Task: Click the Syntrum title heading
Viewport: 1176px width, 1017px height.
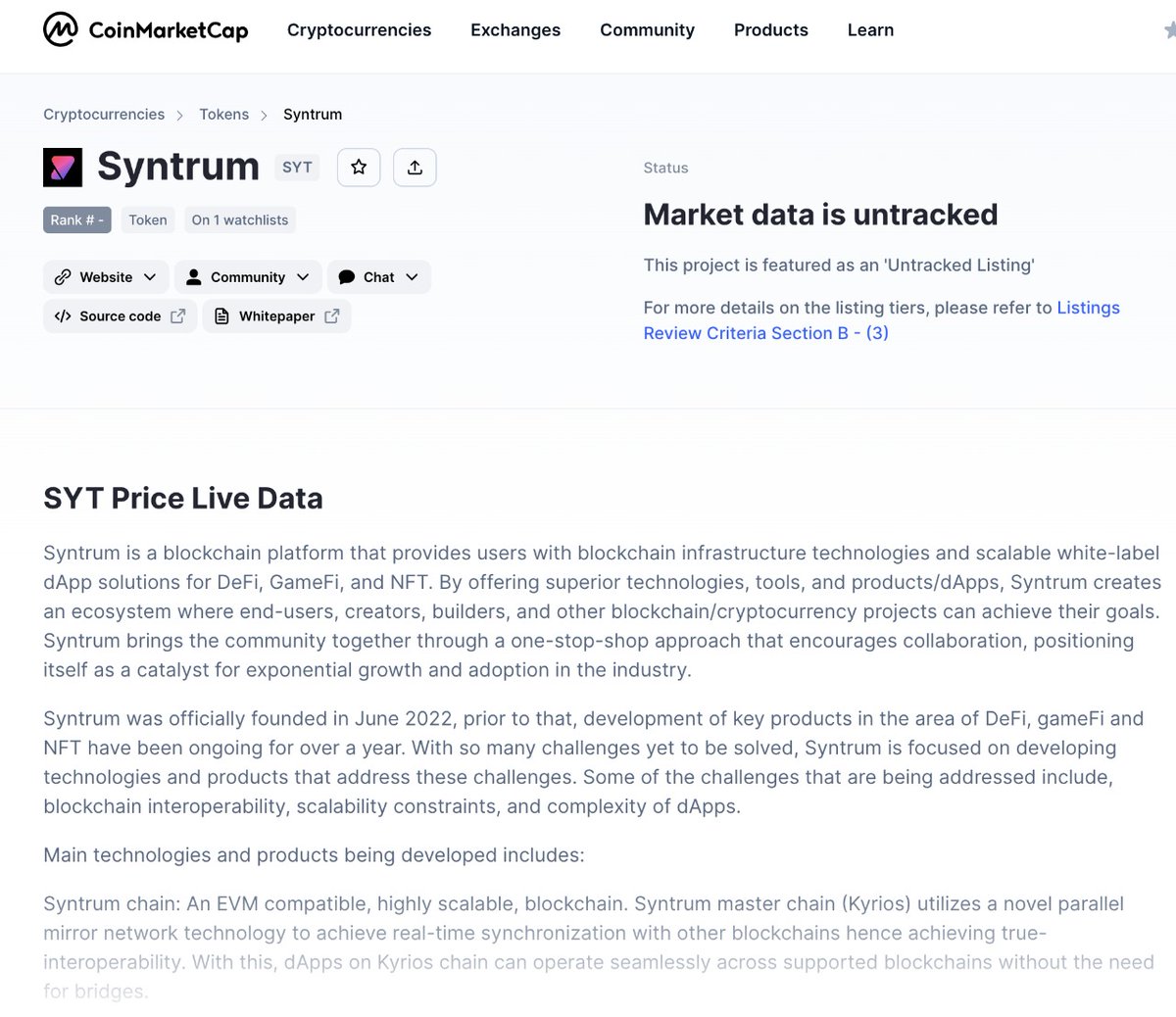Action: [178, 167]
